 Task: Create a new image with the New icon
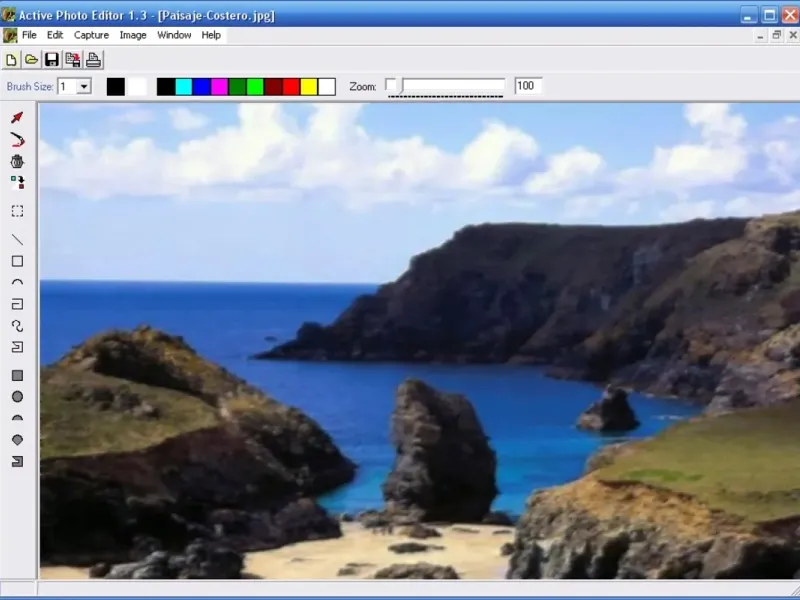(11, 60)
